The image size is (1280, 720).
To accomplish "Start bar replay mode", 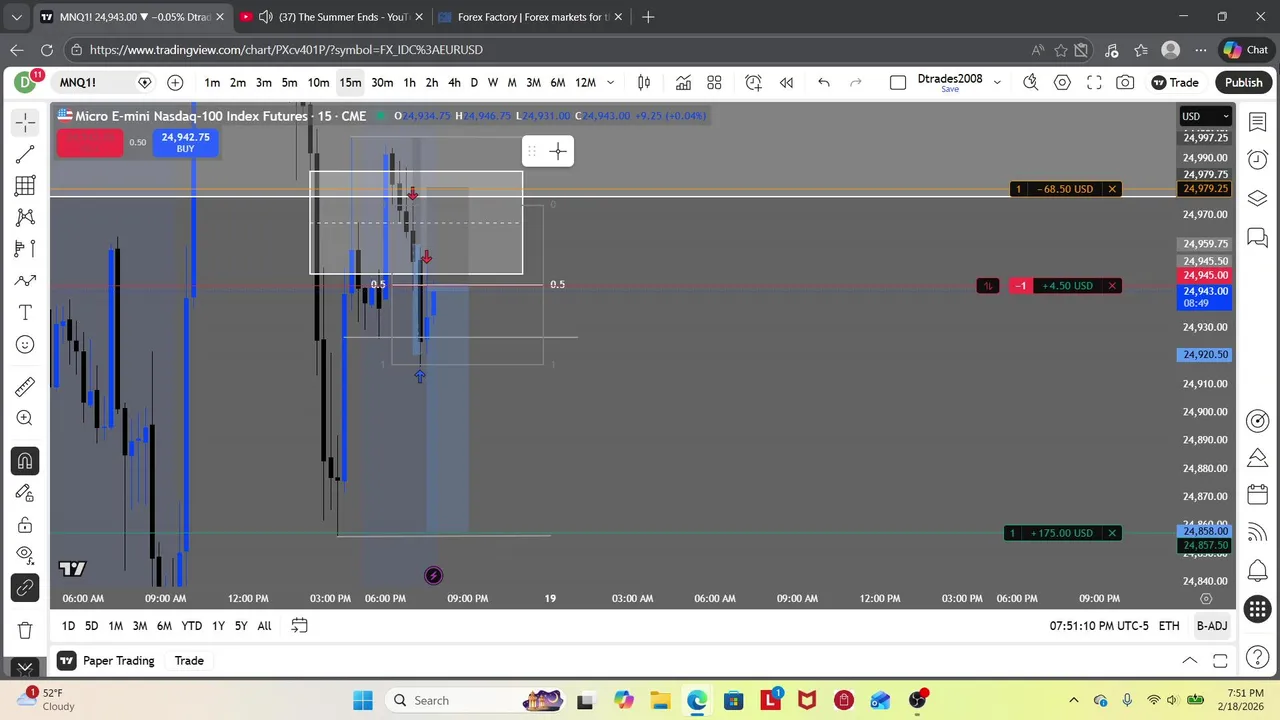I will click(786, 82).
